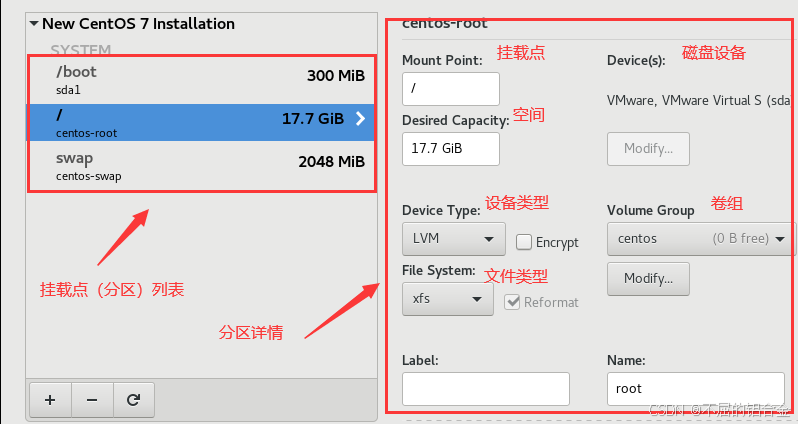Select the swap centos-swap partition entry
This screenshot has height=424, width=798.
(x=201, y=166)
